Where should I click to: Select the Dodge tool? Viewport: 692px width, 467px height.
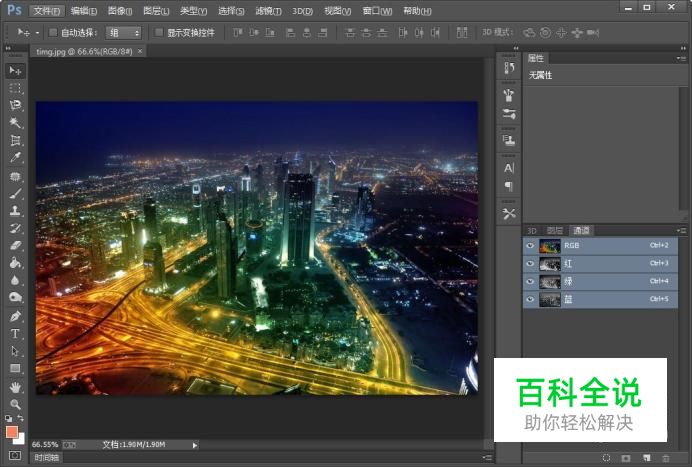pyautogui.click(x=15, y=297)
